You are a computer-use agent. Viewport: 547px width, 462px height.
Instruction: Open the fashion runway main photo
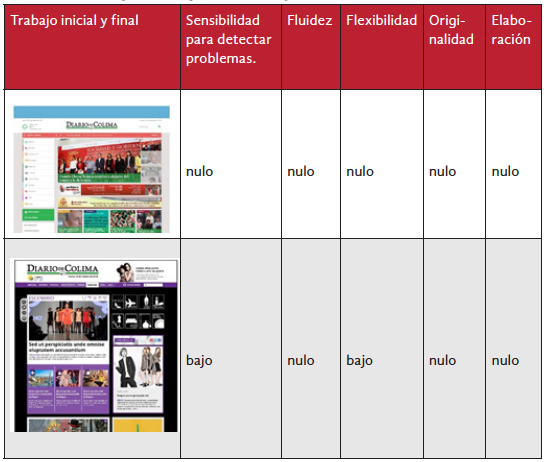click(x=68, y=319)
